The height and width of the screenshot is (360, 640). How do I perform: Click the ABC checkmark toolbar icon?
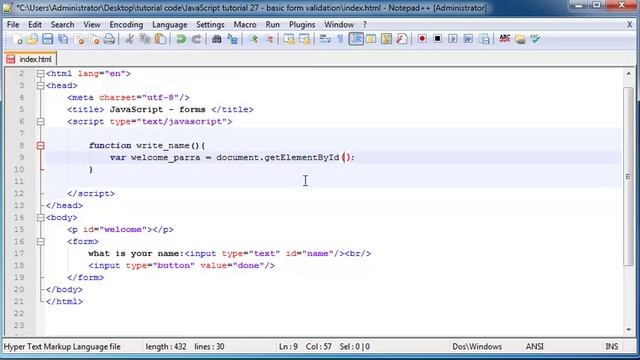click(x=535, y=39)
